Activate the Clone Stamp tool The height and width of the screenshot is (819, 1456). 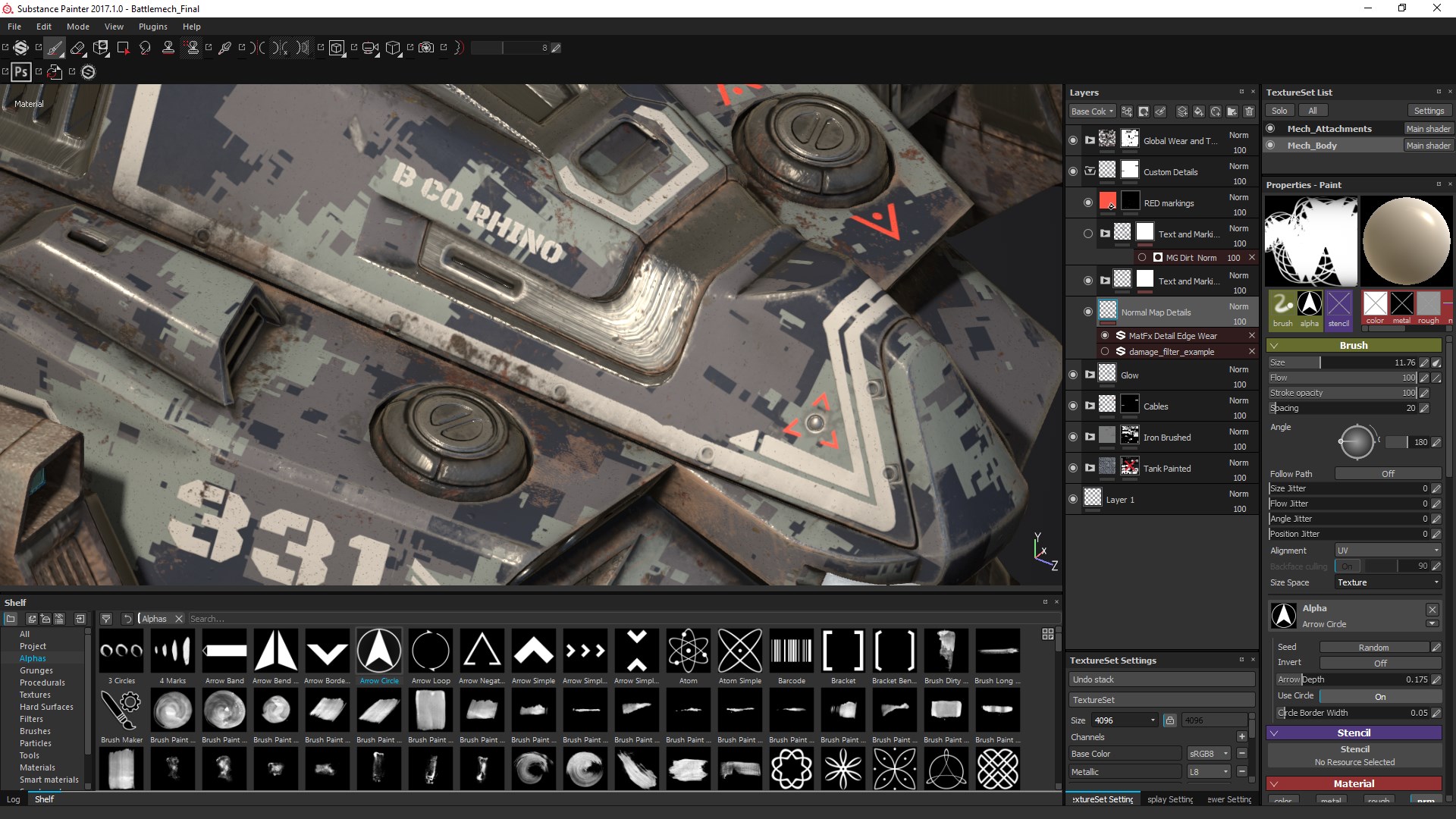tap(168, 48)
